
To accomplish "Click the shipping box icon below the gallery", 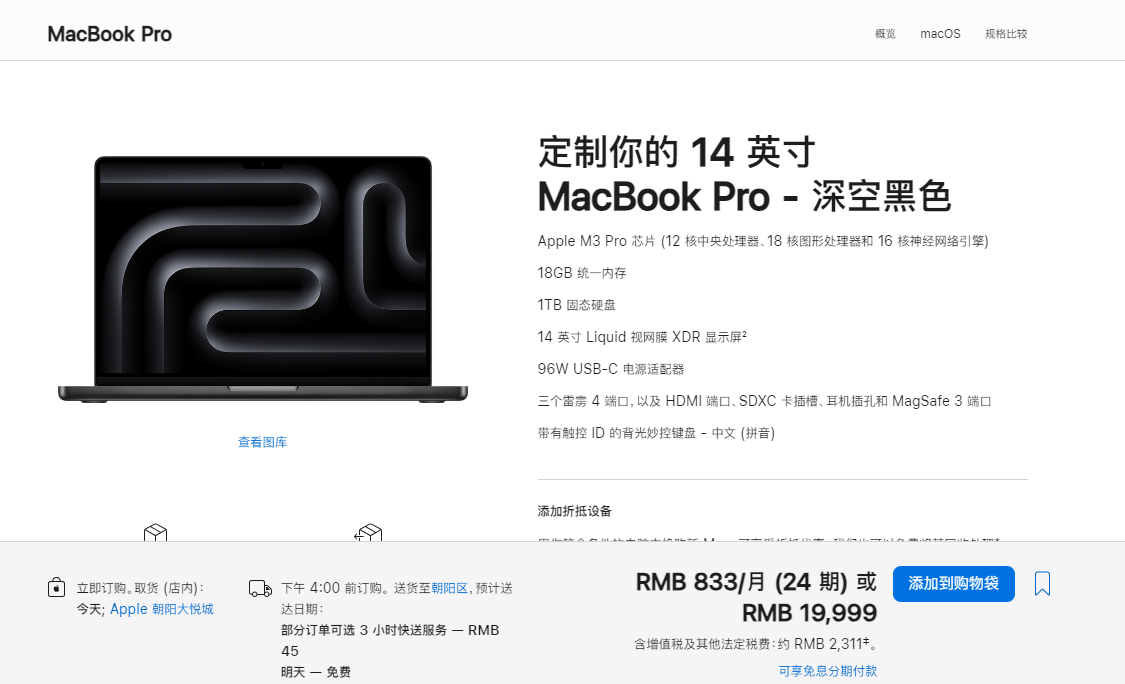I will point(155,533).
